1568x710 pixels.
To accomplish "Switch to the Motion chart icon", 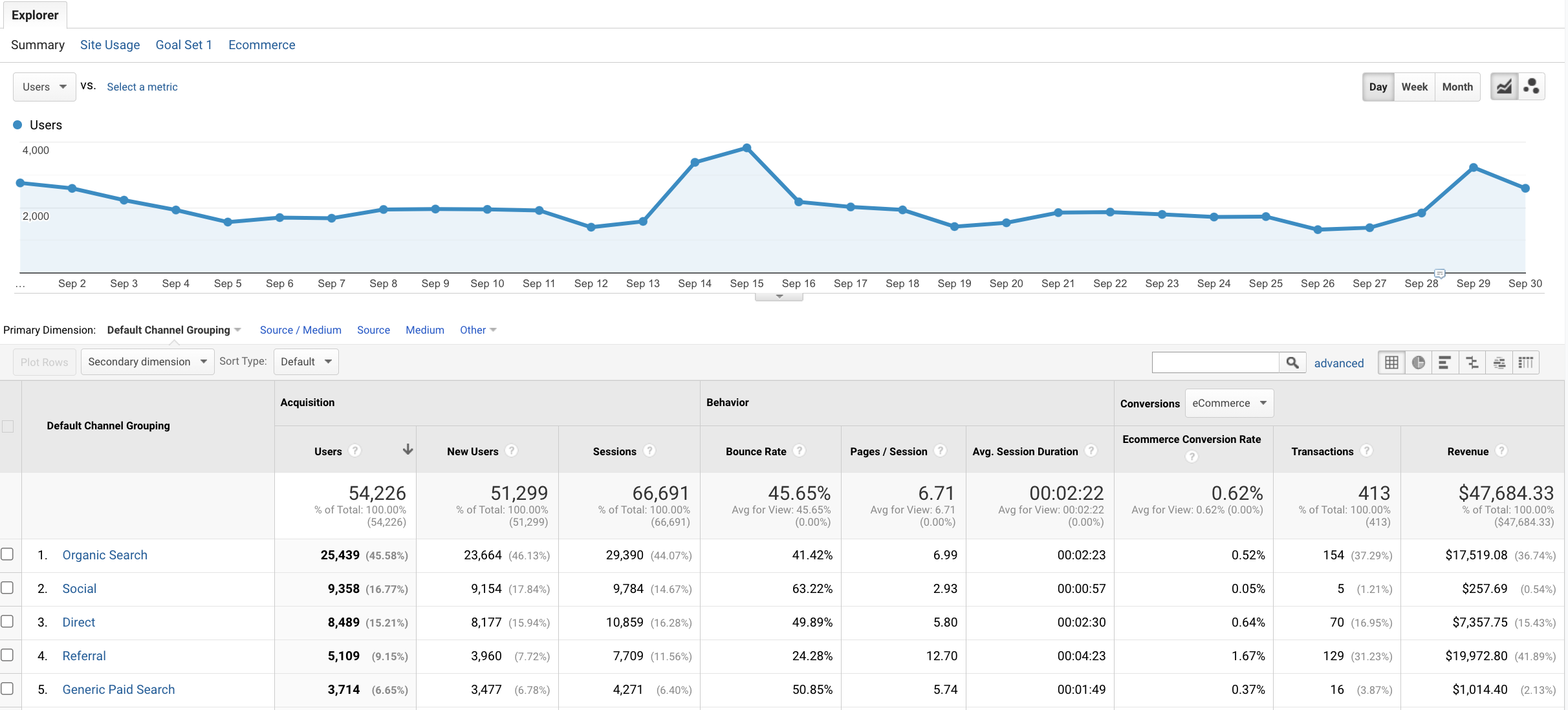I will click(x=1531, y=87).
